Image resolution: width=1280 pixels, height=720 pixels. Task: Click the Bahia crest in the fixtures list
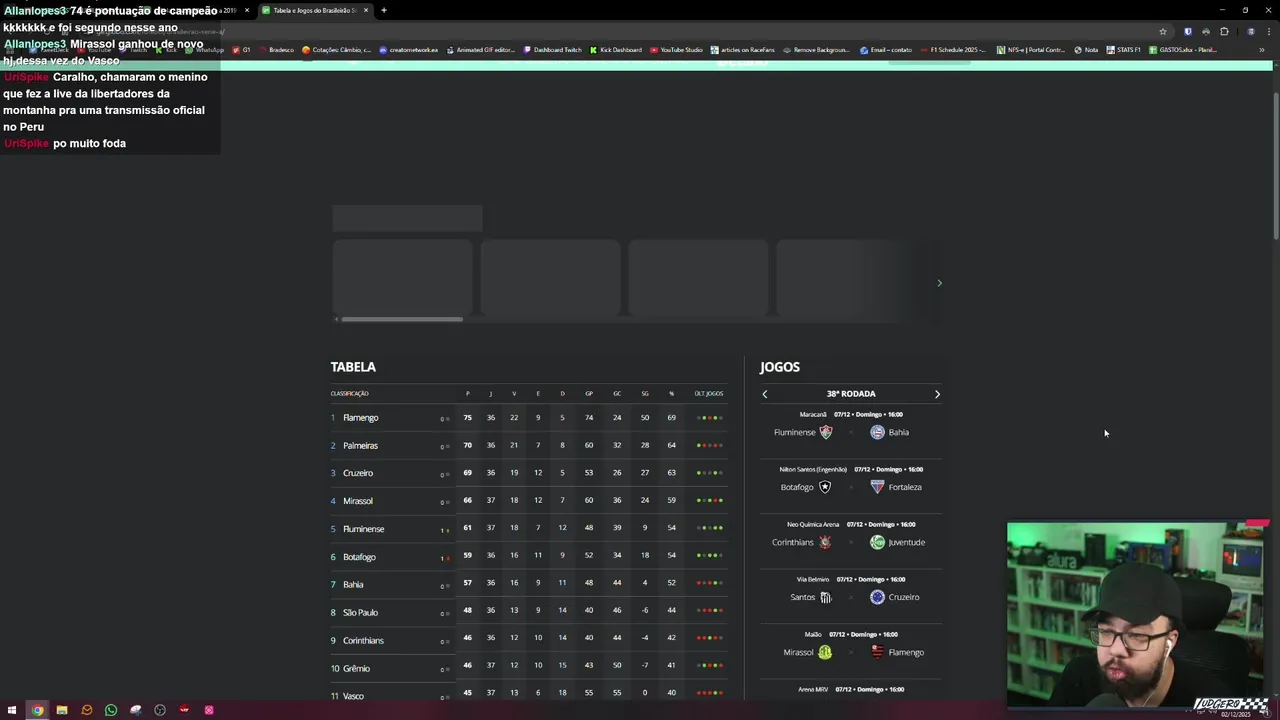877,432
